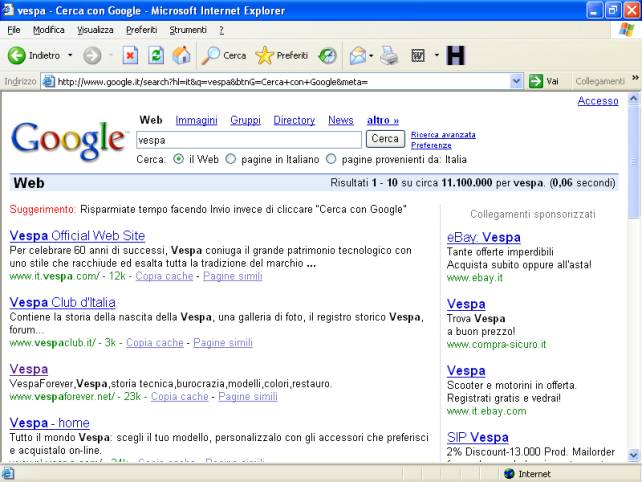
Task: Open the File menu
Action: click(14, 30)
